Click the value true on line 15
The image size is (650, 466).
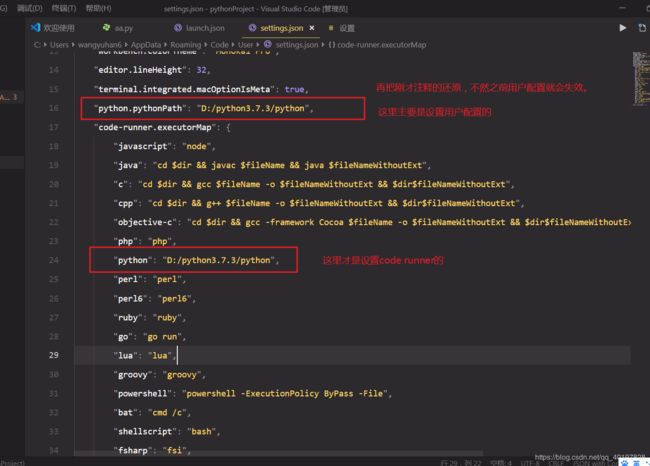click(x=294, y=89)
